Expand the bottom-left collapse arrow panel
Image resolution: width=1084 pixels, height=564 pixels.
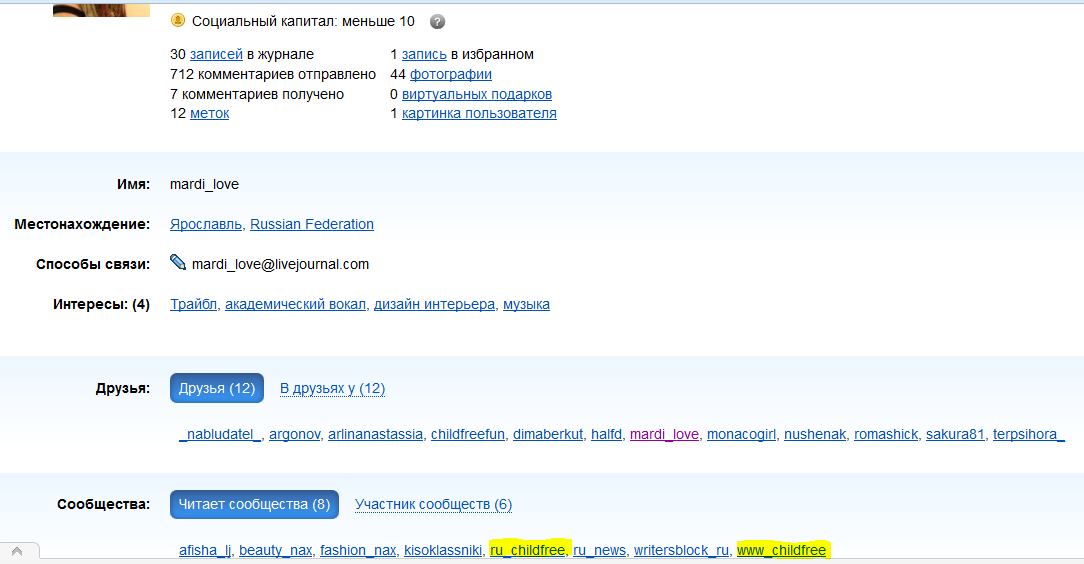[x=19, y=551]
